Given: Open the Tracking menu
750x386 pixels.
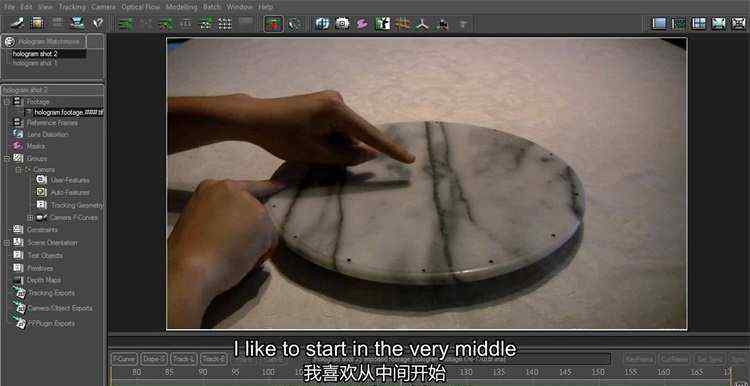Looking at the screenshot, I should (x=72, y=7).
